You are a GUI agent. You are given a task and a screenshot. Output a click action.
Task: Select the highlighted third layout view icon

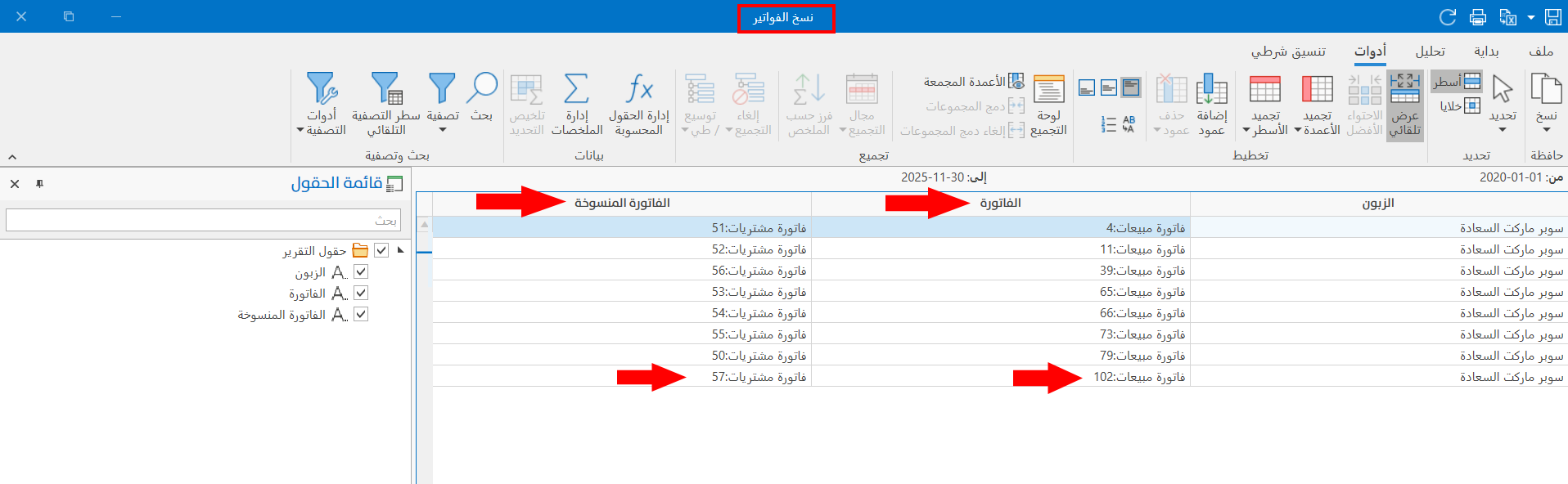coord(1132,87)
